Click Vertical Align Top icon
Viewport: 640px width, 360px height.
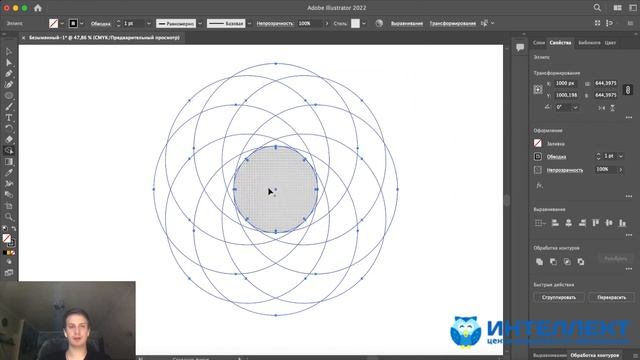pyautogui.click(x=596, y=223)
